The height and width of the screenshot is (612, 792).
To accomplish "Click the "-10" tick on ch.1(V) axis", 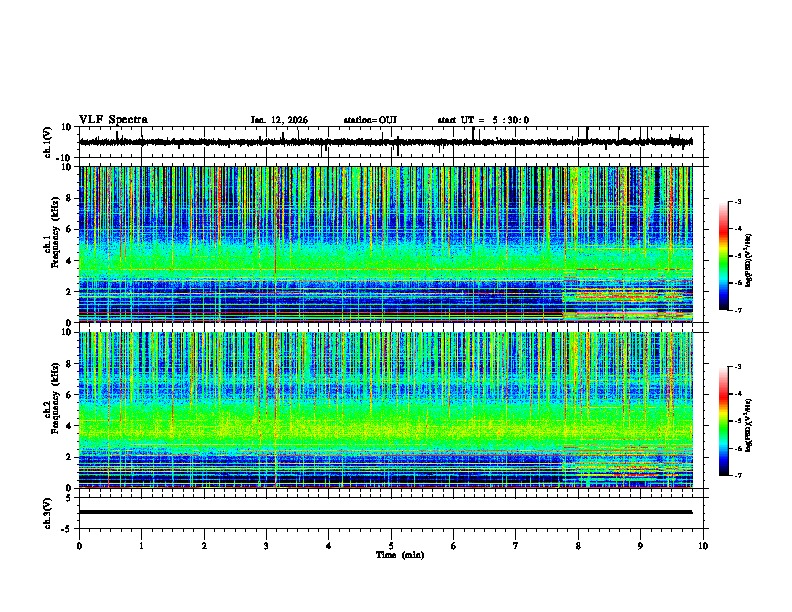I will [65, 158].
